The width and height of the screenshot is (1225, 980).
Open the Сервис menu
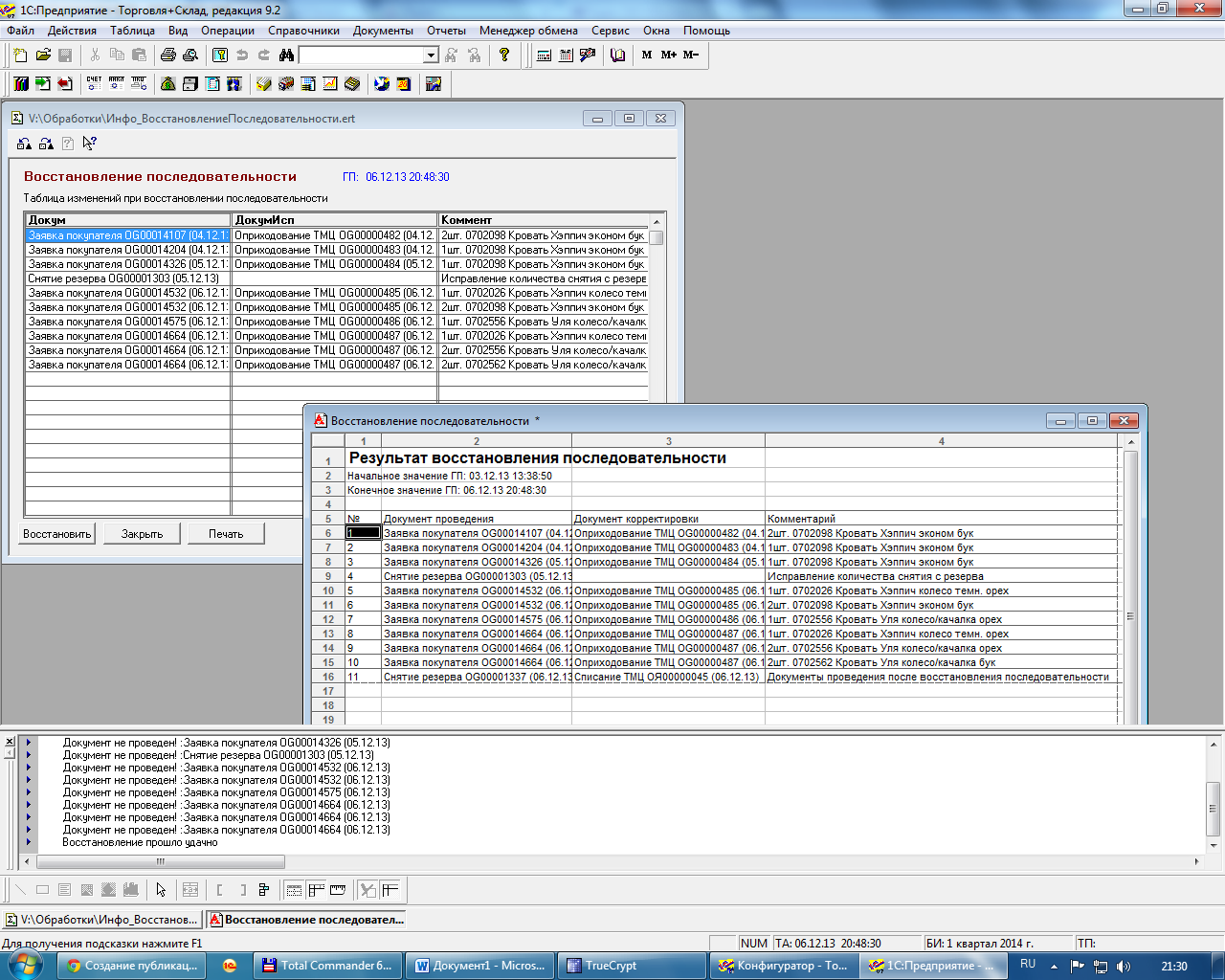click(x=611, y=31)
